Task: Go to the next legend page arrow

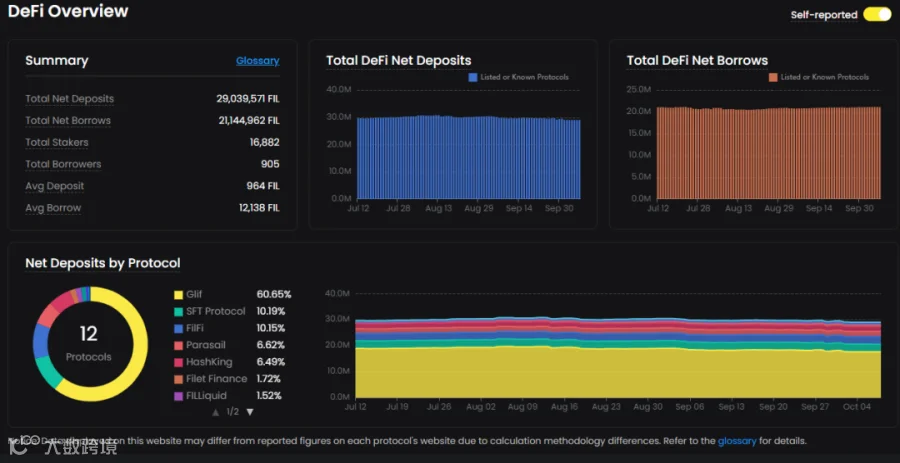Action: [x=250, y=412]
